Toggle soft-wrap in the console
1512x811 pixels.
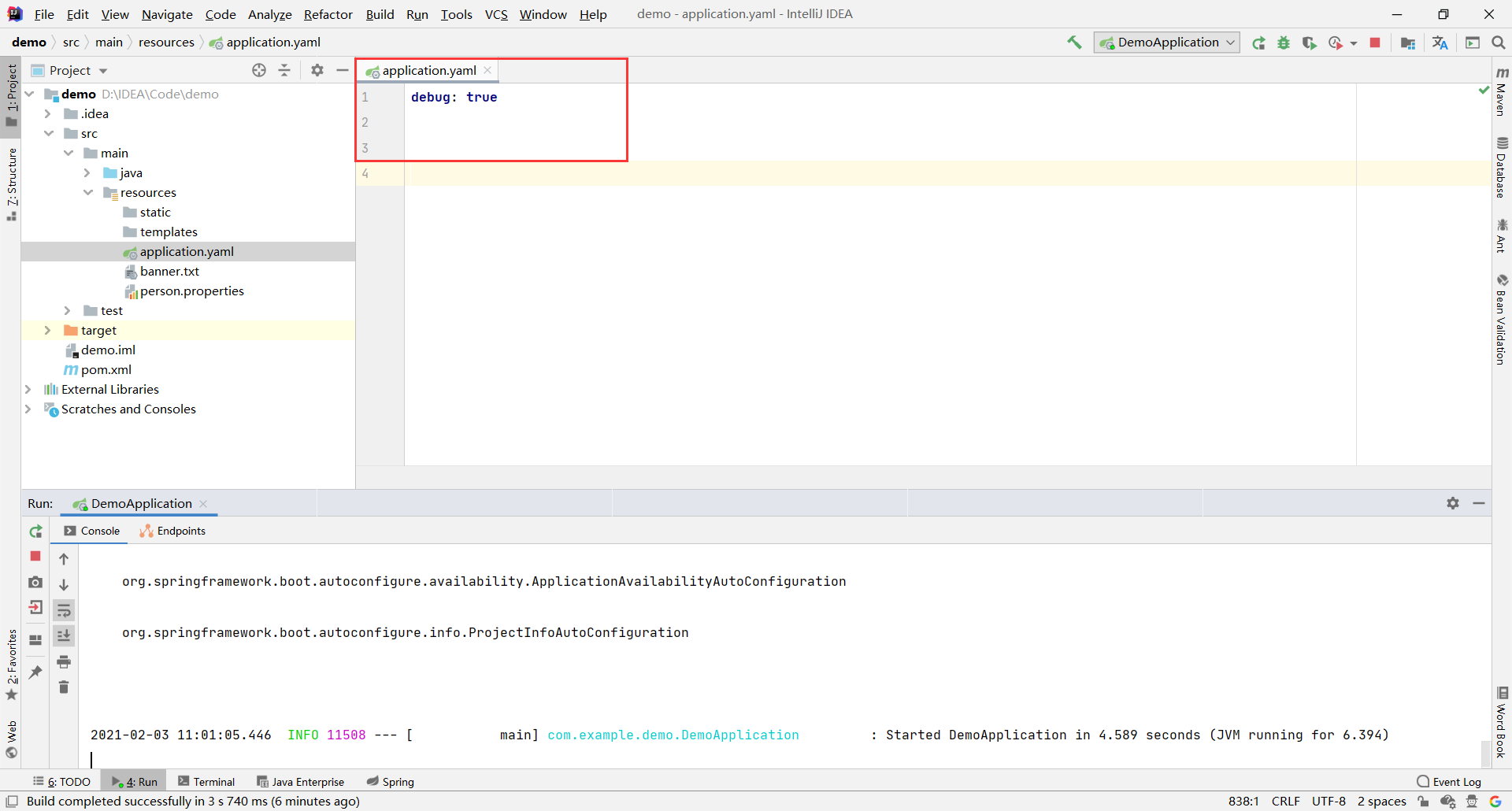click(64, 611)
